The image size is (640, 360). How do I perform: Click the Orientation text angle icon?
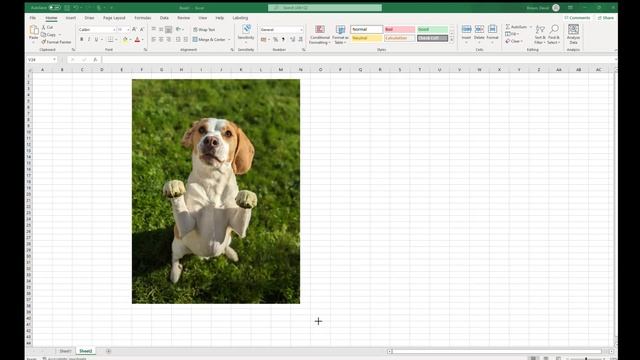click(x=178, y=29)
